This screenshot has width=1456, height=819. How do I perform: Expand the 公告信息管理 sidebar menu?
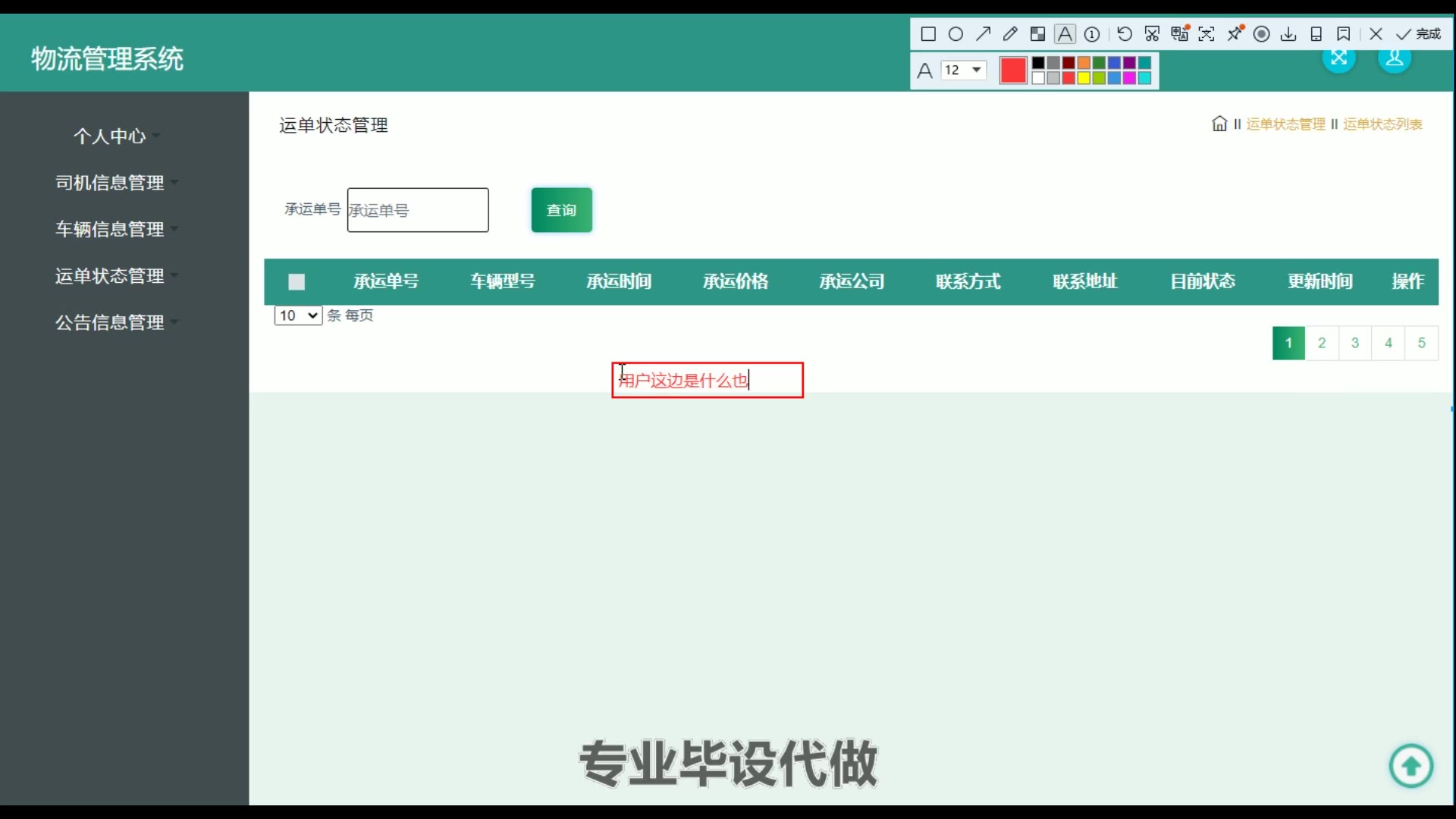[116, 322]
